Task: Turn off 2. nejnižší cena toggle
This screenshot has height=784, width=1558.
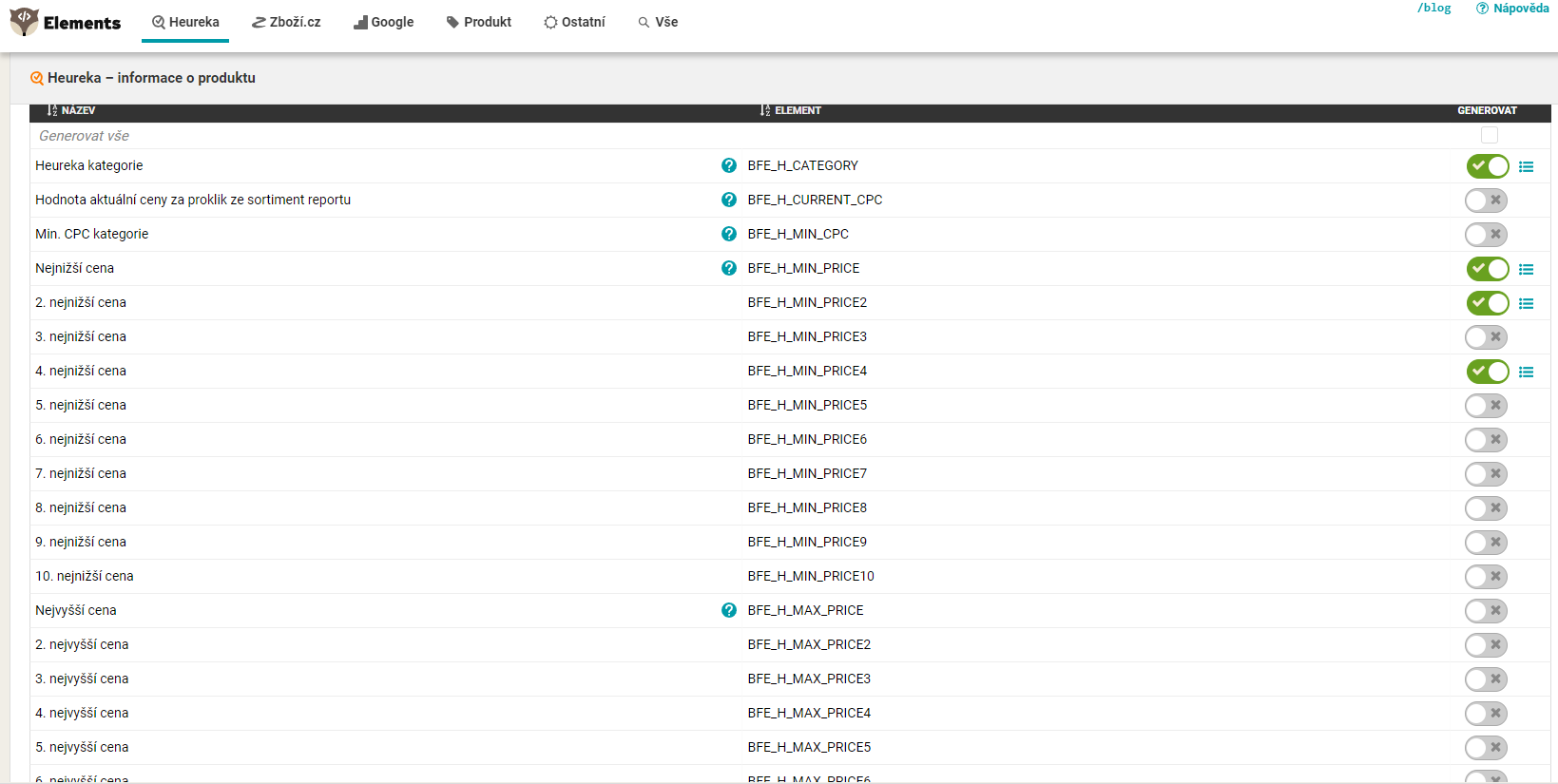Action: point(1488,303)
